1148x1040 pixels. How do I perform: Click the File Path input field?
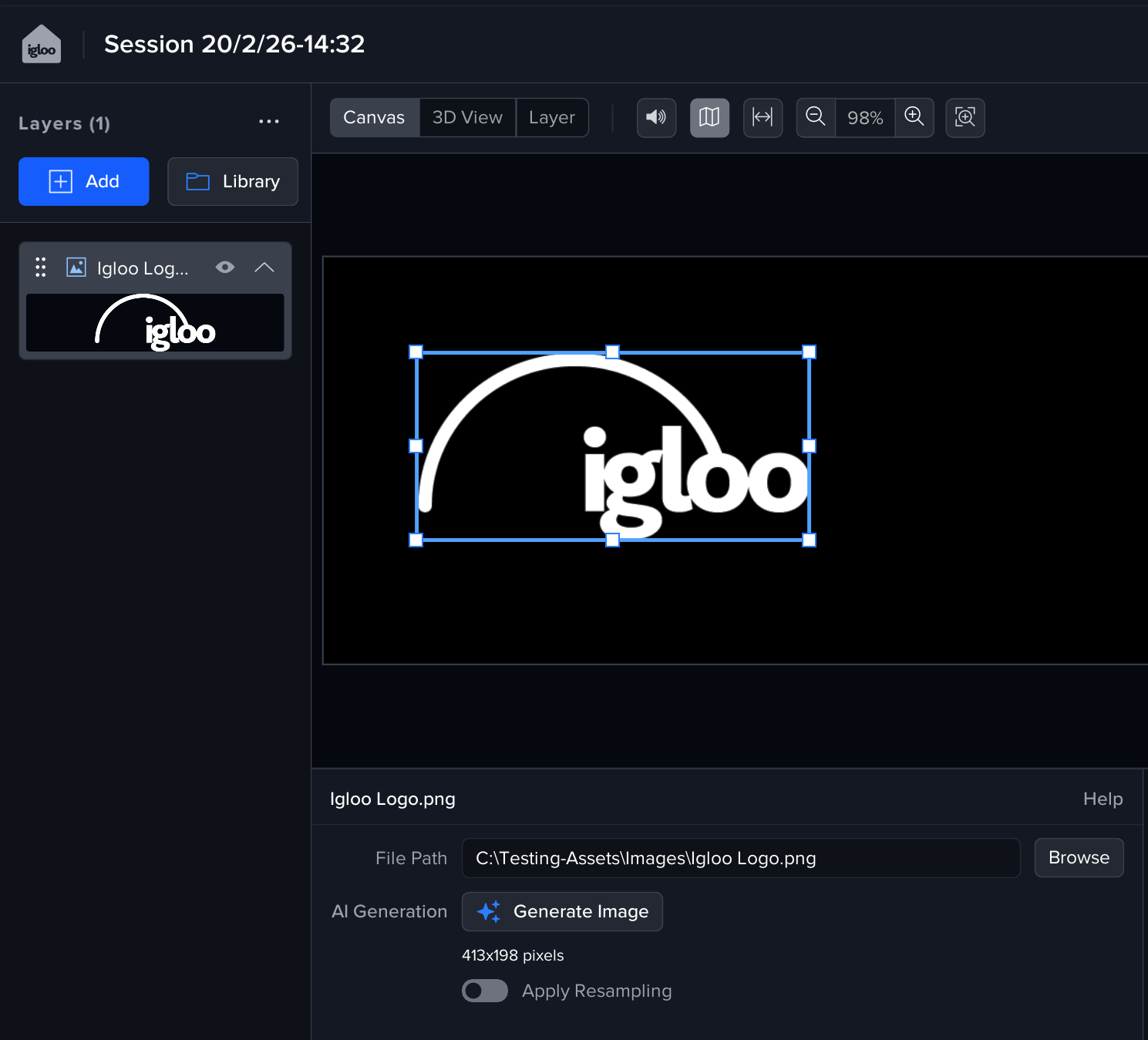tap(740, 858)
